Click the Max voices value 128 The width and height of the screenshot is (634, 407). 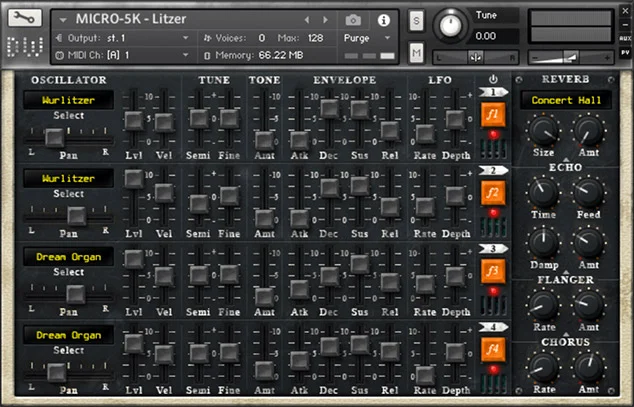point(315,38)
